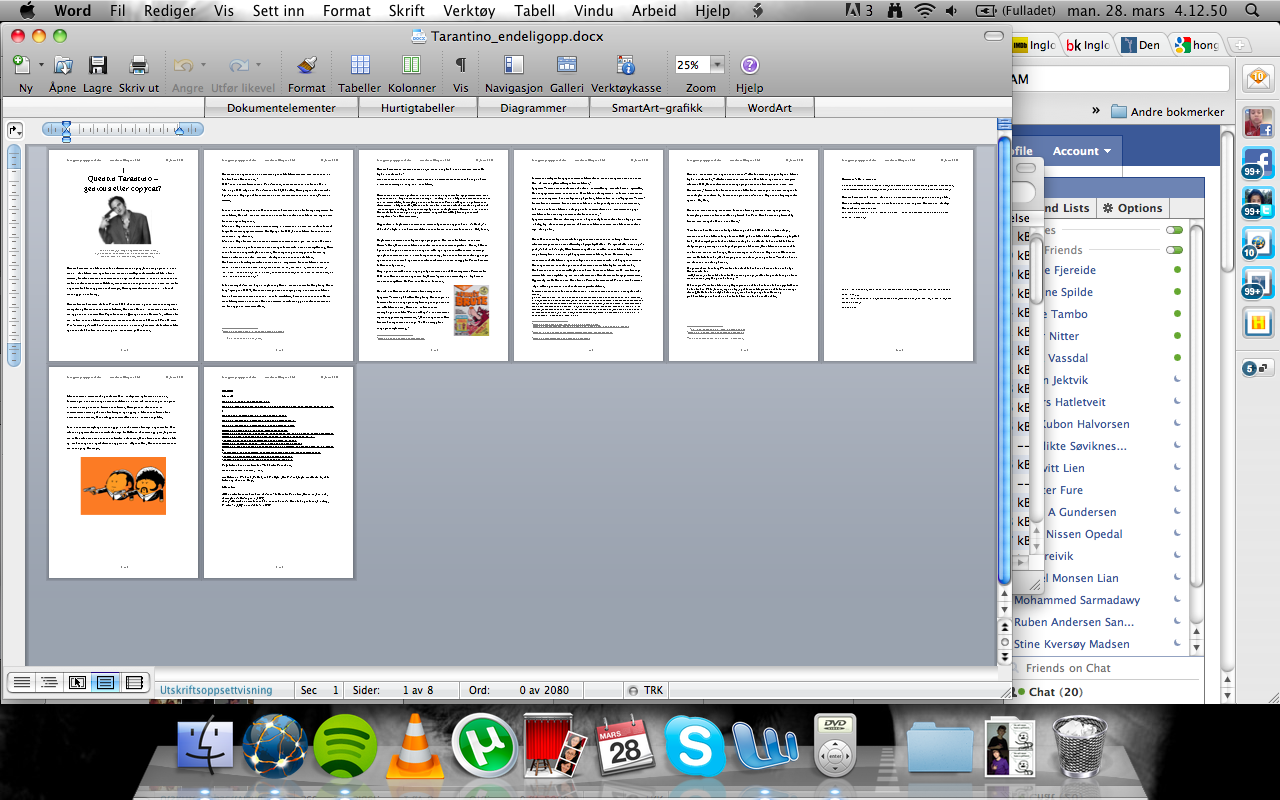
Task: Open the Tabeller table icon
Action: [359, 65]
